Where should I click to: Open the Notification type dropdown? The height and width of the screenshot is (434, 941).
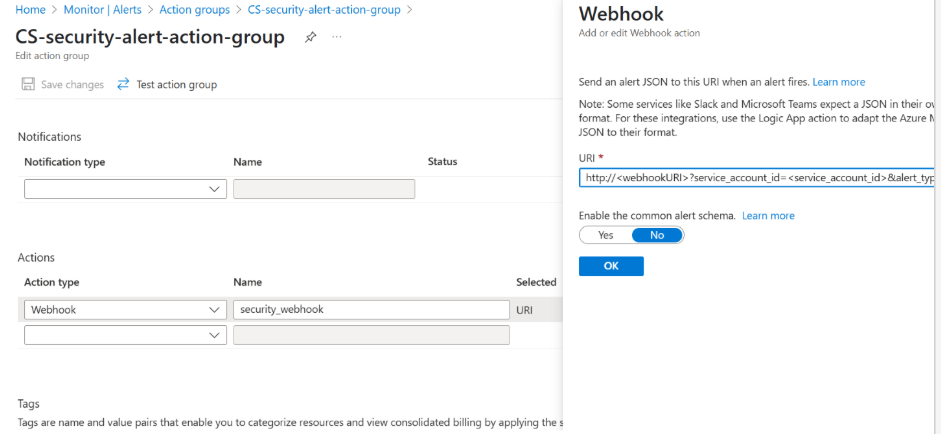point(125,189)
